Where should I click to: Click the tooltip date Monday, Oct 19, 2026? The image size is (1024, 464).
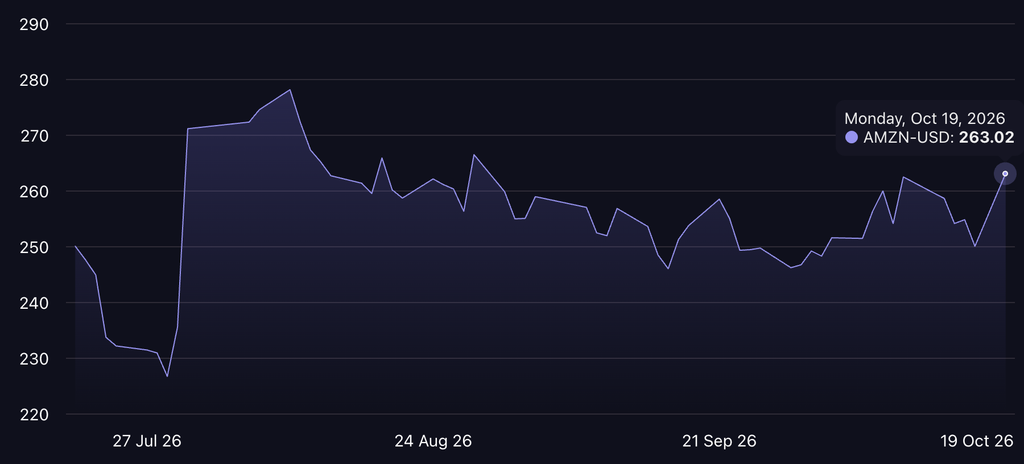click(x=925, y=118)
